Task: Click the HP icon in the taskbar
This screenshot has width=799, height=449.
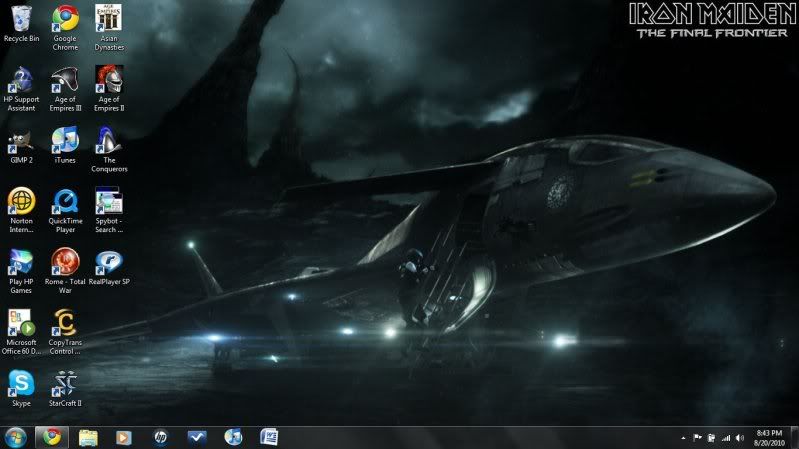Action: pos(160,437)
